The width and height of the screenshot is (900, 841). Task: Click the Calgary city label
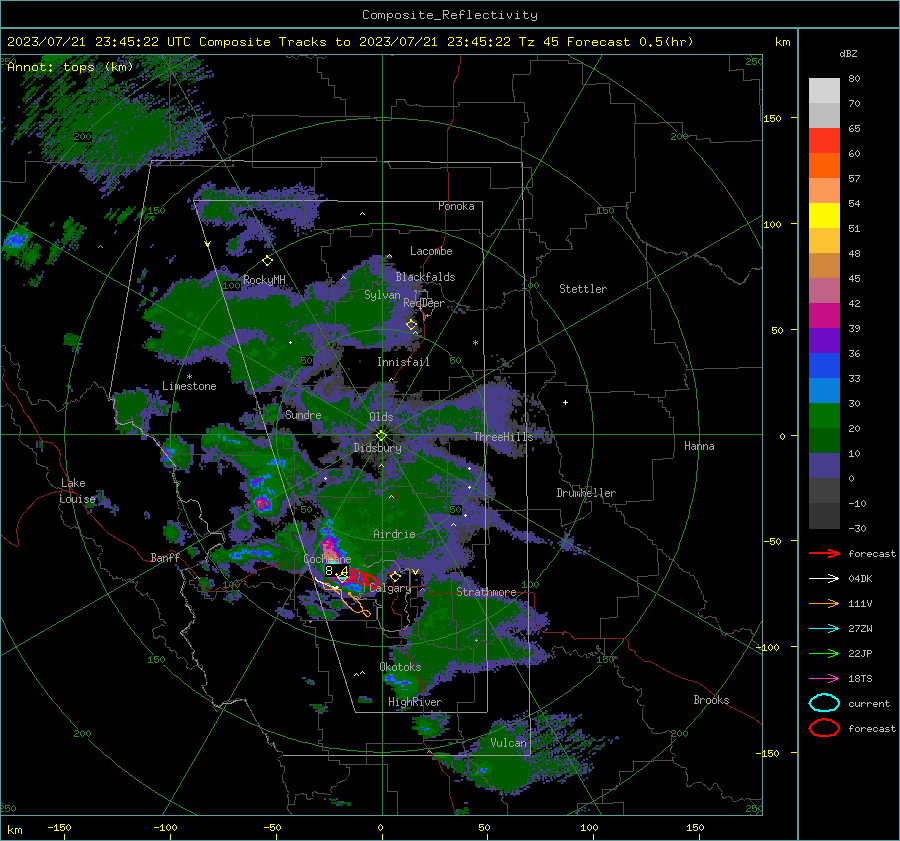[x=390, y=588]
